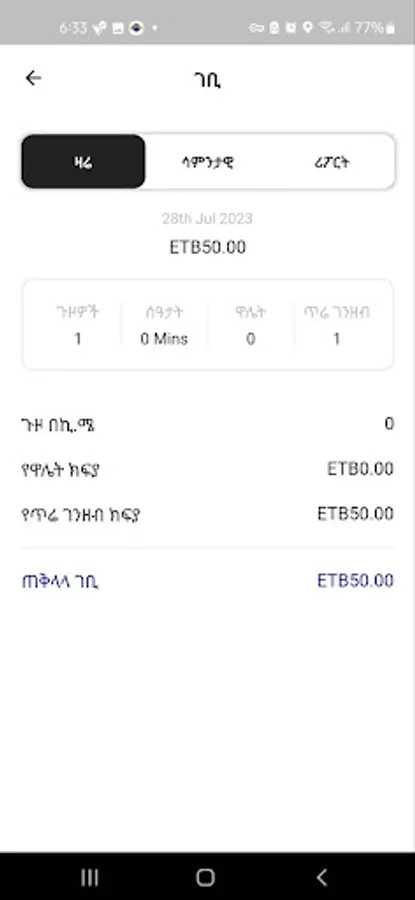The image size is (415, 900).
Task: Tap the ETB50.00 earnings headline
Action: (x=207, y=247)
